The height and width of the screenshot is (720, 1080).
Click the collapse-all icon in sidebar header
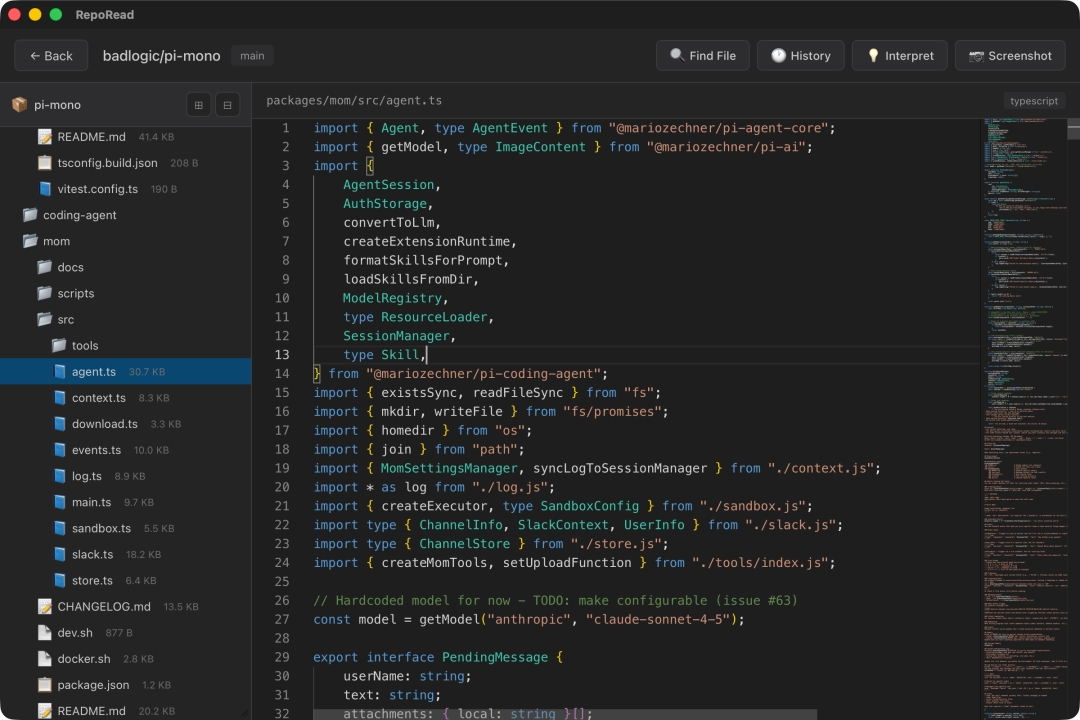[227, 105]
